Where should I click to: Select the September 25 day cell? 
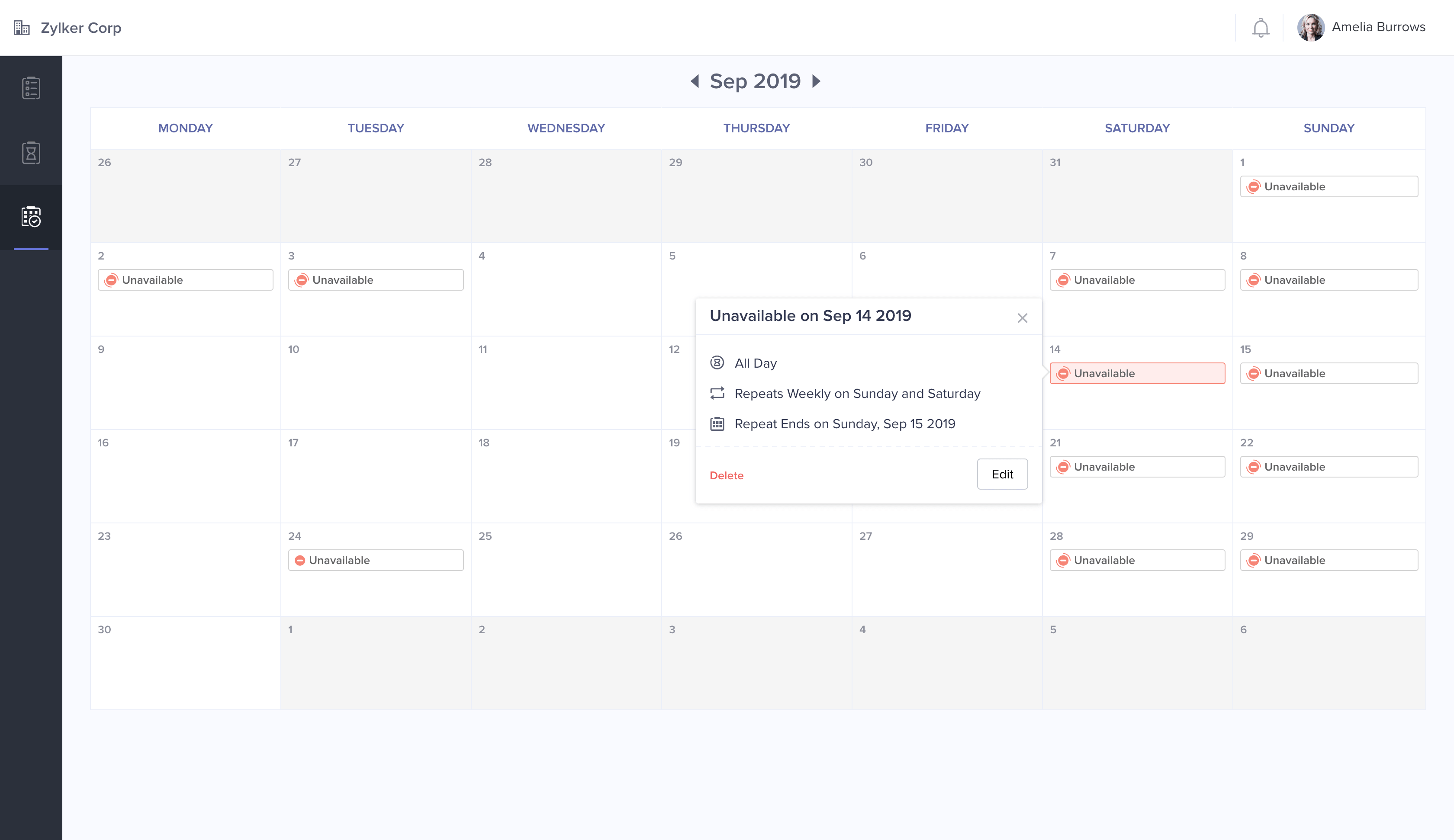point(566,570)
